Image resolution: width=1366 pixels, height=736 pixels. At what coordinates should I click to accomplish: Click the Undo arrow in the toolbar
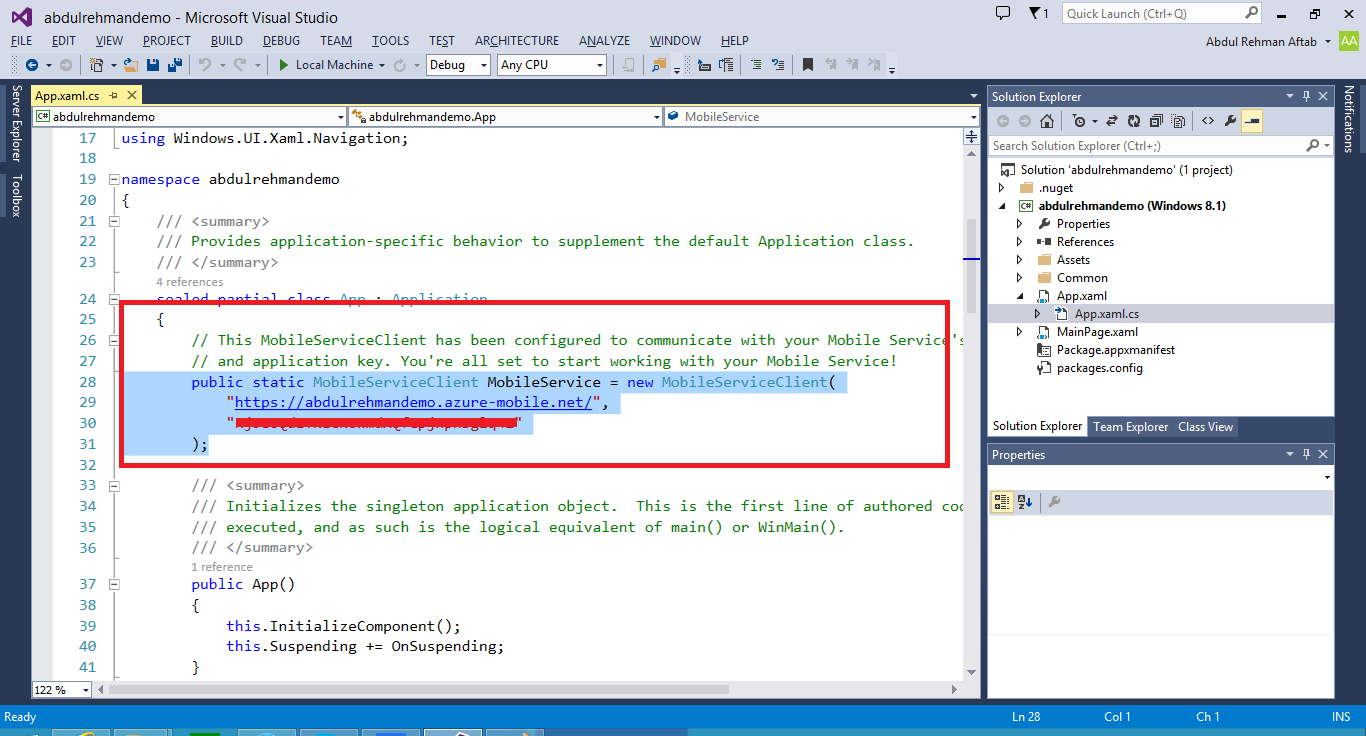[204, 65]
